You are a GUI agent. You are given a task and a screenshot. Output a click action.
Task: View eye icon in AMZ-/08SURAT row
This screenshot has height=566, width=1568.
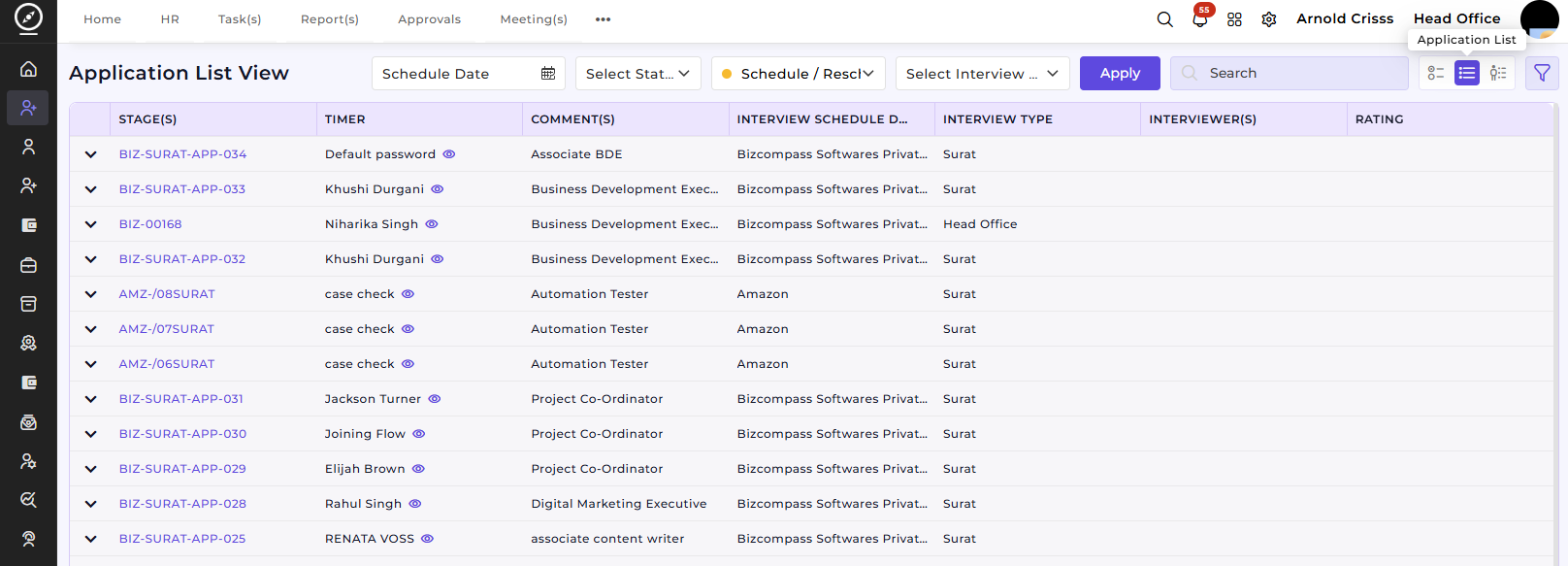pos(408,294)
